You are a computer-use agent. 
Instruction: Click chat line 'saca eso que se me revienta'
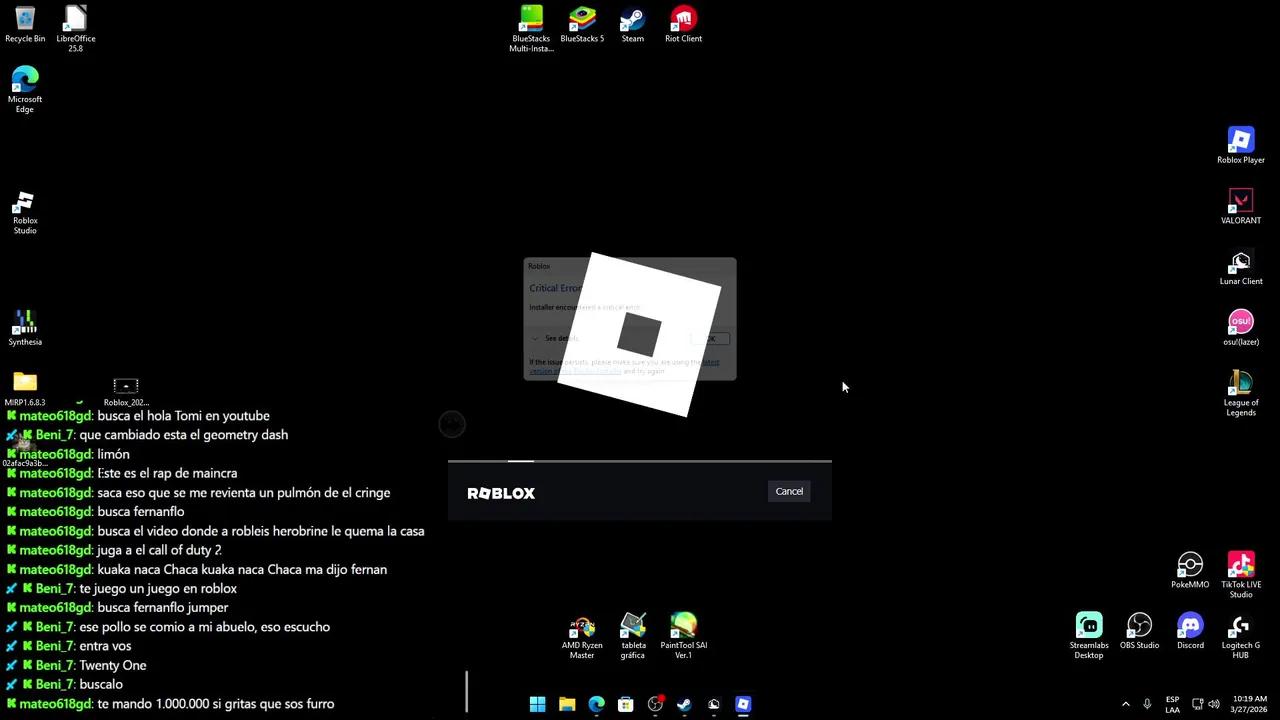pyautogui.click(x=244, y=493)
